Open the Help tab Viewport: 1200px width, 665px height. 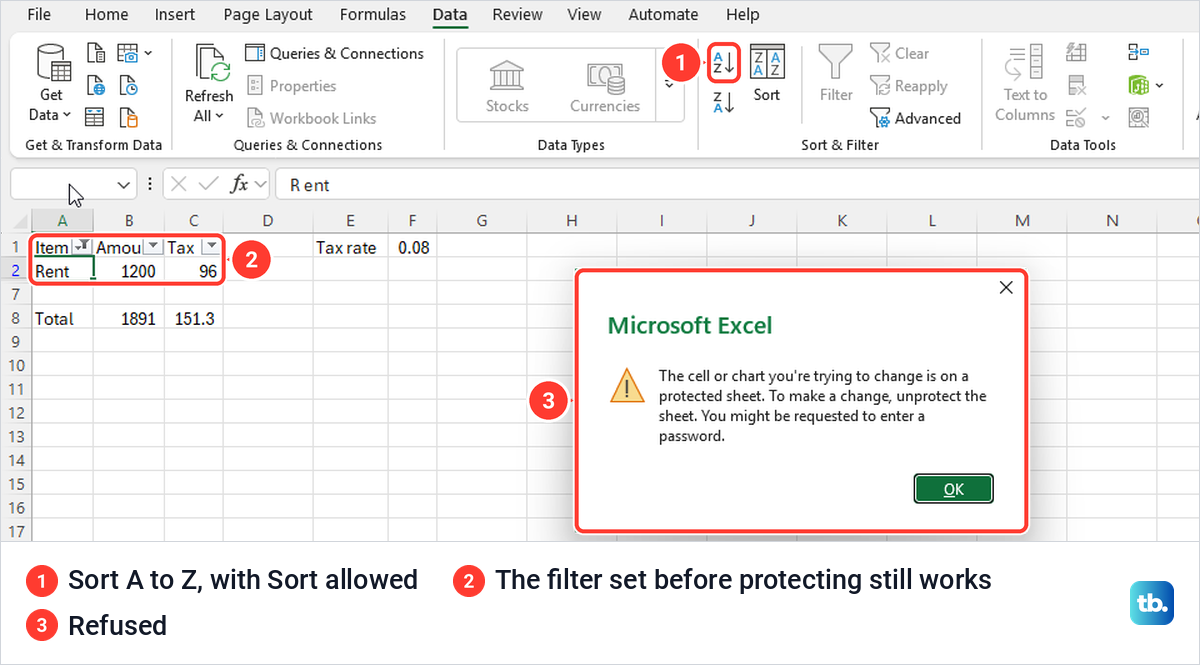tap(742, 14)
